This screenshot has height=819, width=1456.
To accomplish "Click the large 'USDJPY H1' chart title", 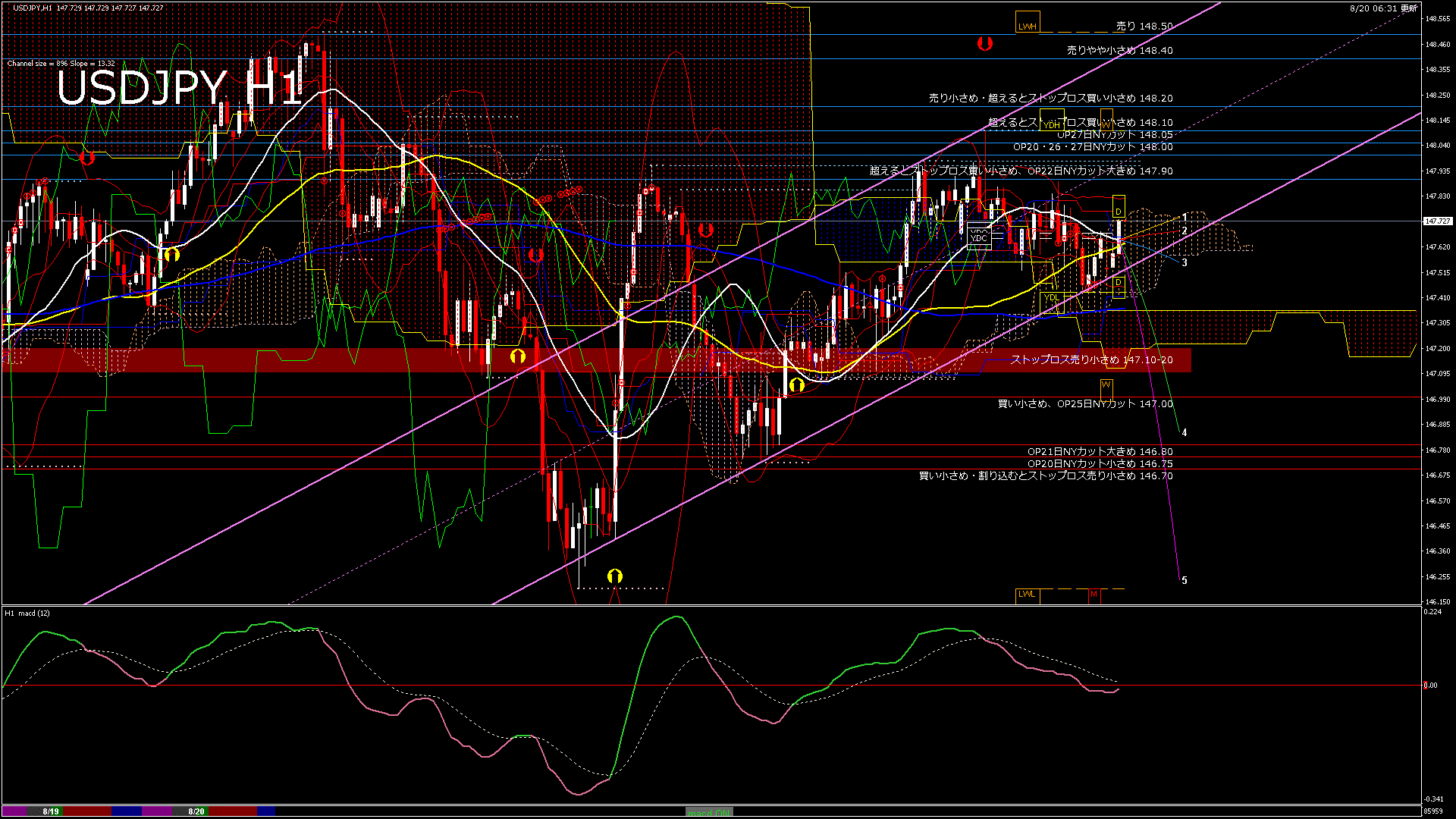I will pyautogui.click(x=180, y=88).
